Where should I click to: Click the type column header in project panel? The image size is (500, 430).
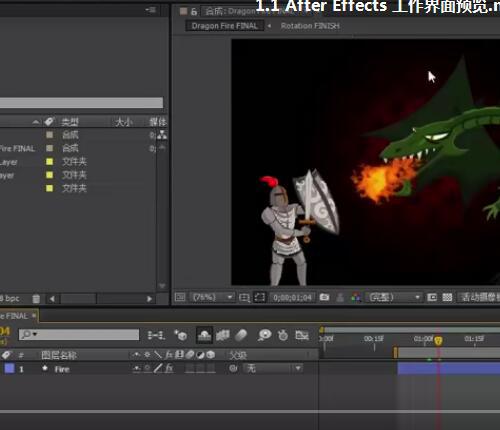click(x=70, y=122)
